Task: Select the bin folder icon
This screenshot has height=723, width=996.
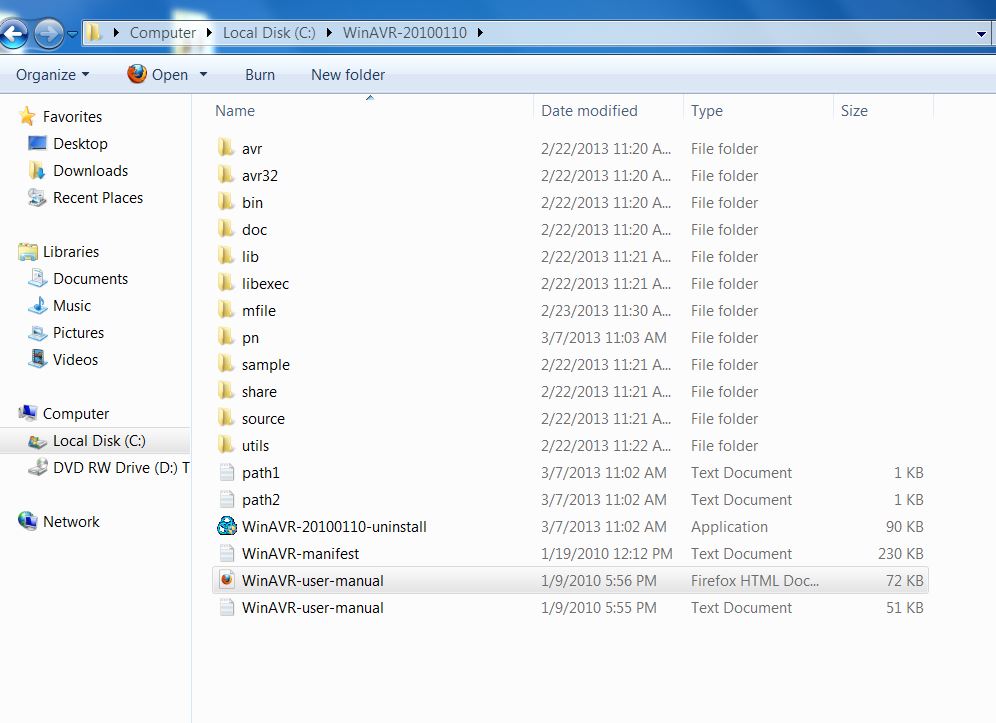Action: 225,202
